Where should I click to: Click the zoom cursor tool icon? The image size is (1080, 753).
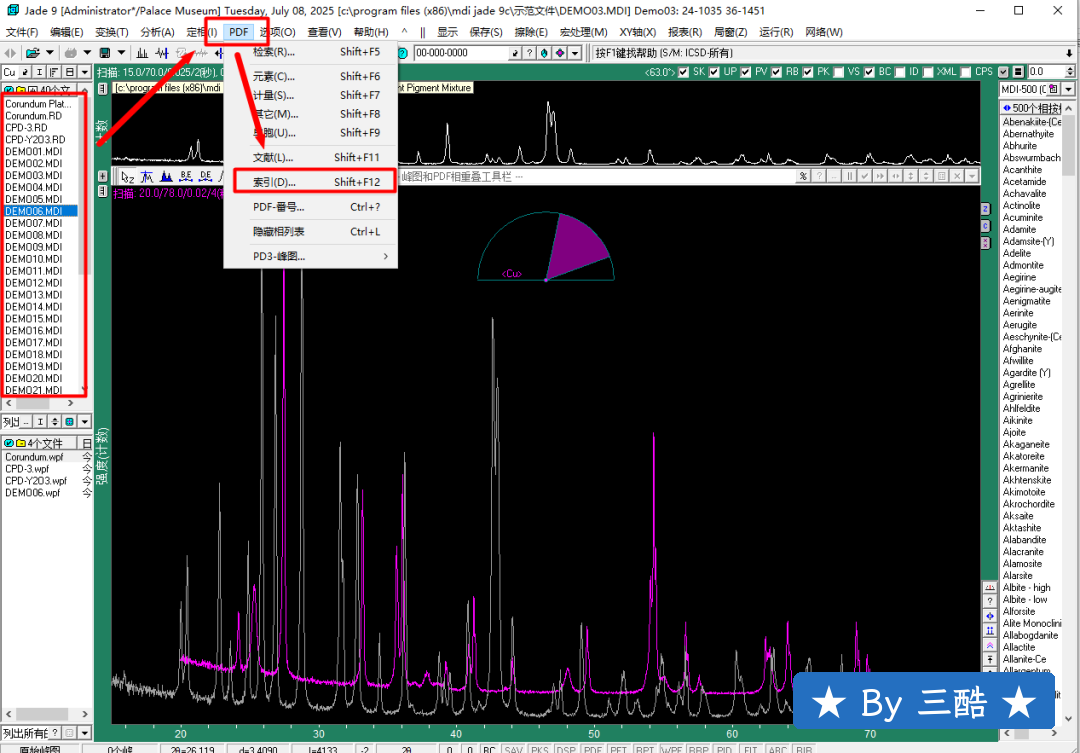click(x=127, y=177)
